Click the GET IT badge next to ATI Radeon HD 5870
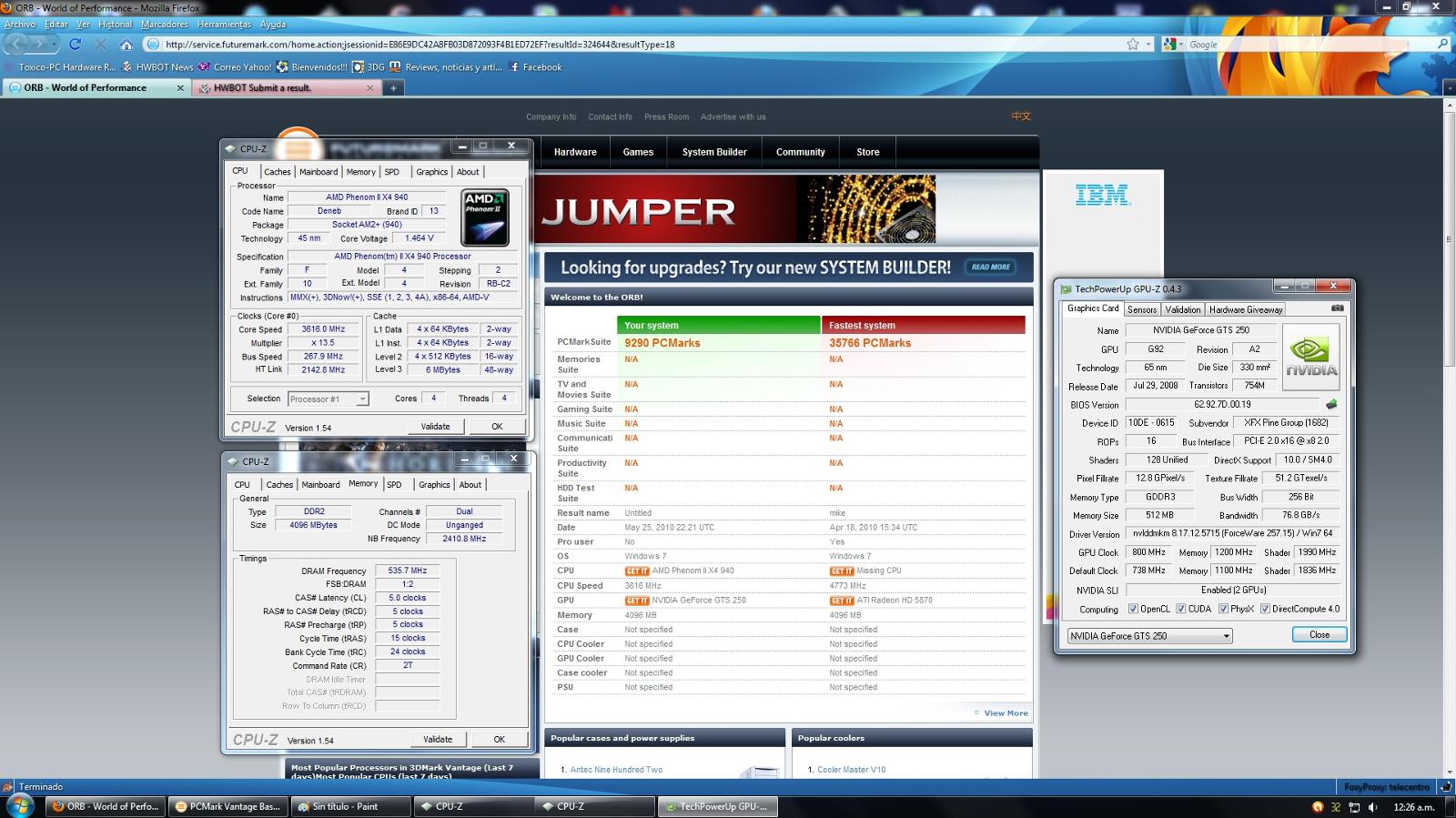Viewport: 1456px width, 818px height. click(842, 601)
